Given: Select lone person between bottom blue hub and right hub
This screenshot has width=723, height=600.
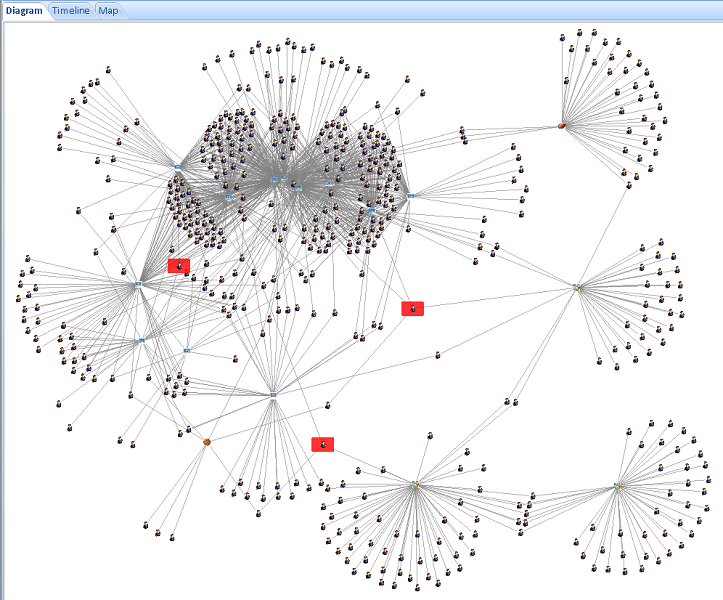Looking at the screenshot, I should pos(438,355).
